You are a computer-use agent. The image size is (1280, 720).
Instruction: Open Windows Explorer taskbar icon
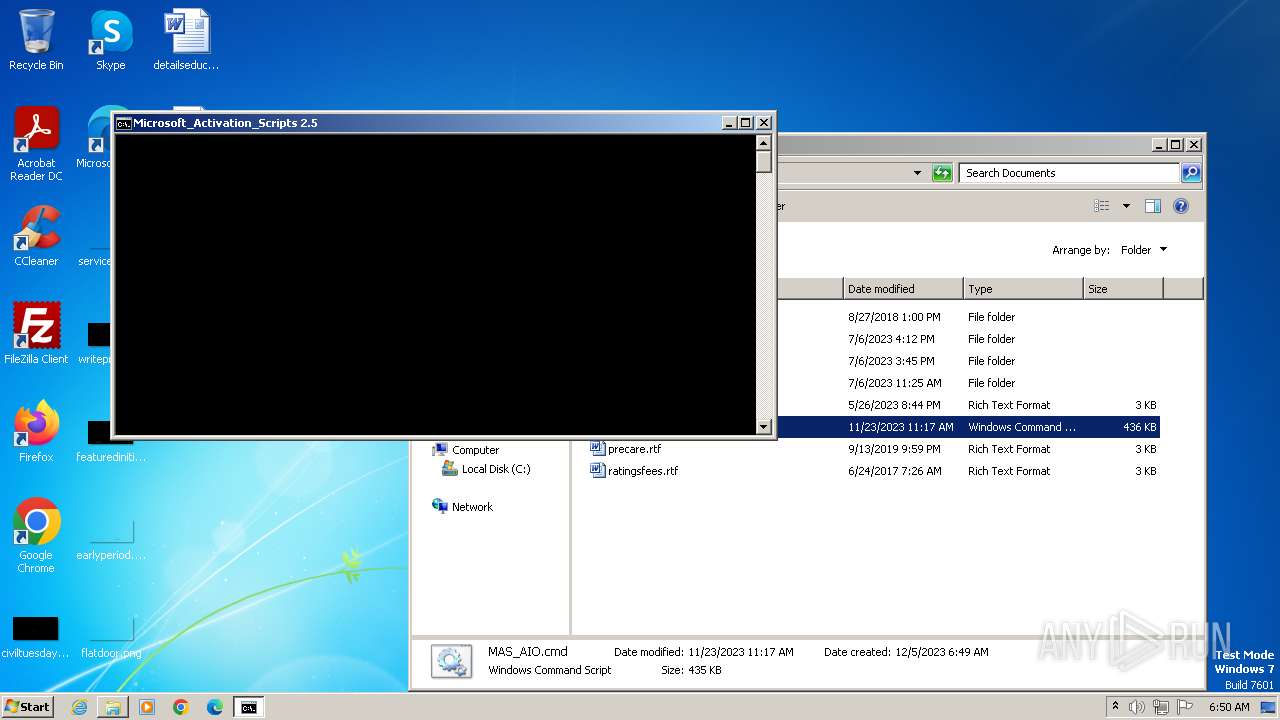point(113,707)
